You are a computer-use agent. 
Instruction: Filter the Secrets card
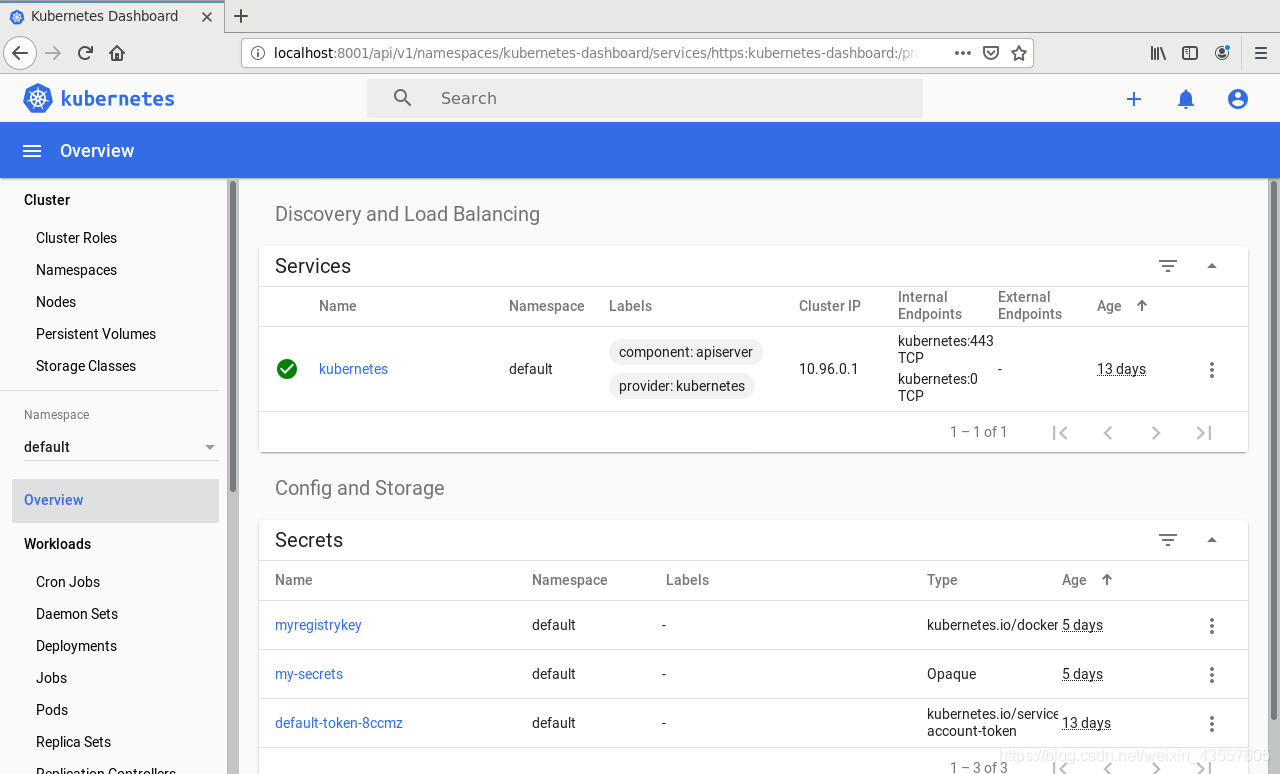click(x=1168, y=540)
